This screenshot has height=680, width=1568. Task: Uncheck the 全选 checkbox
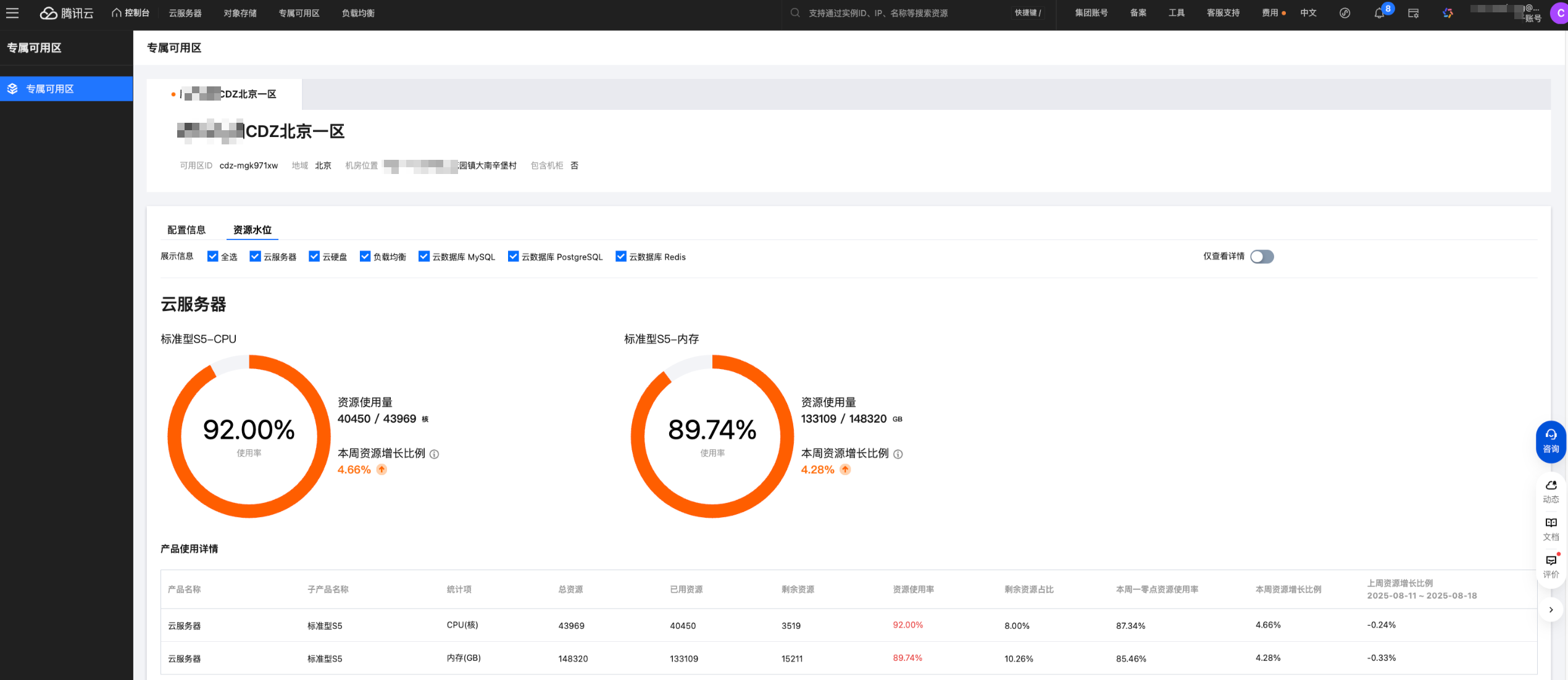(212, 257)
